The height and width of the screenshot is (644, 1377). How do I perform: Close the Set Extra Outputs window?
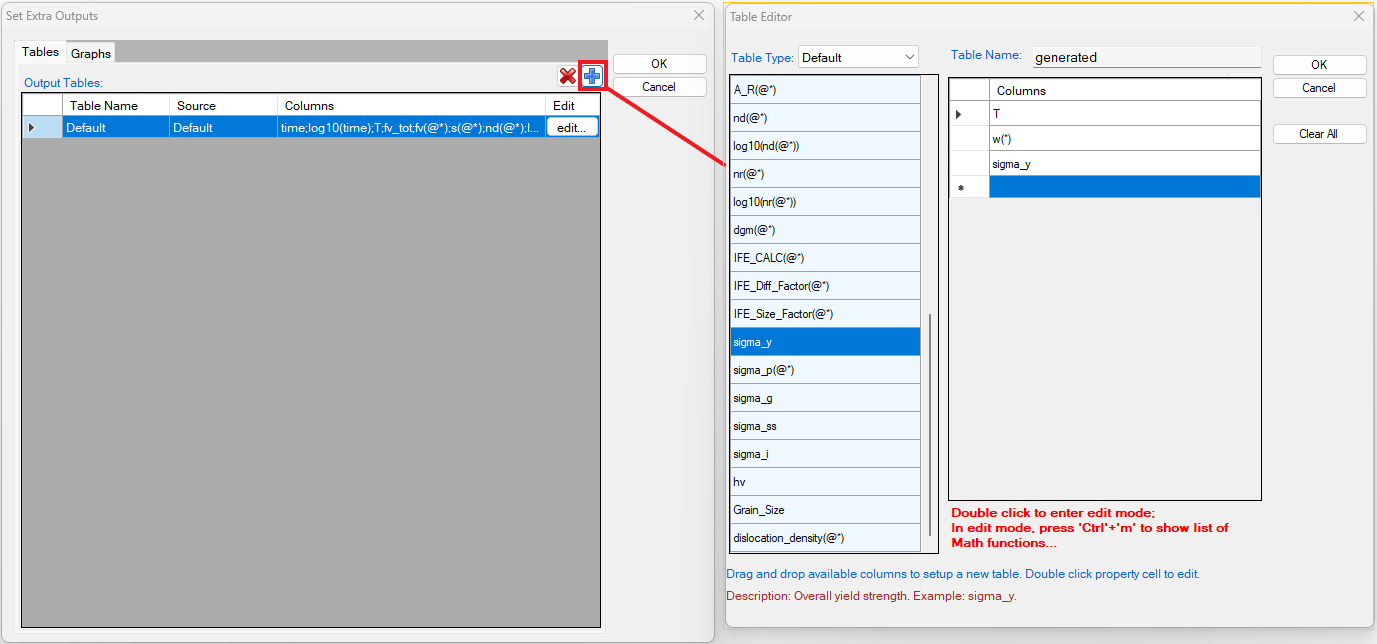698,16
